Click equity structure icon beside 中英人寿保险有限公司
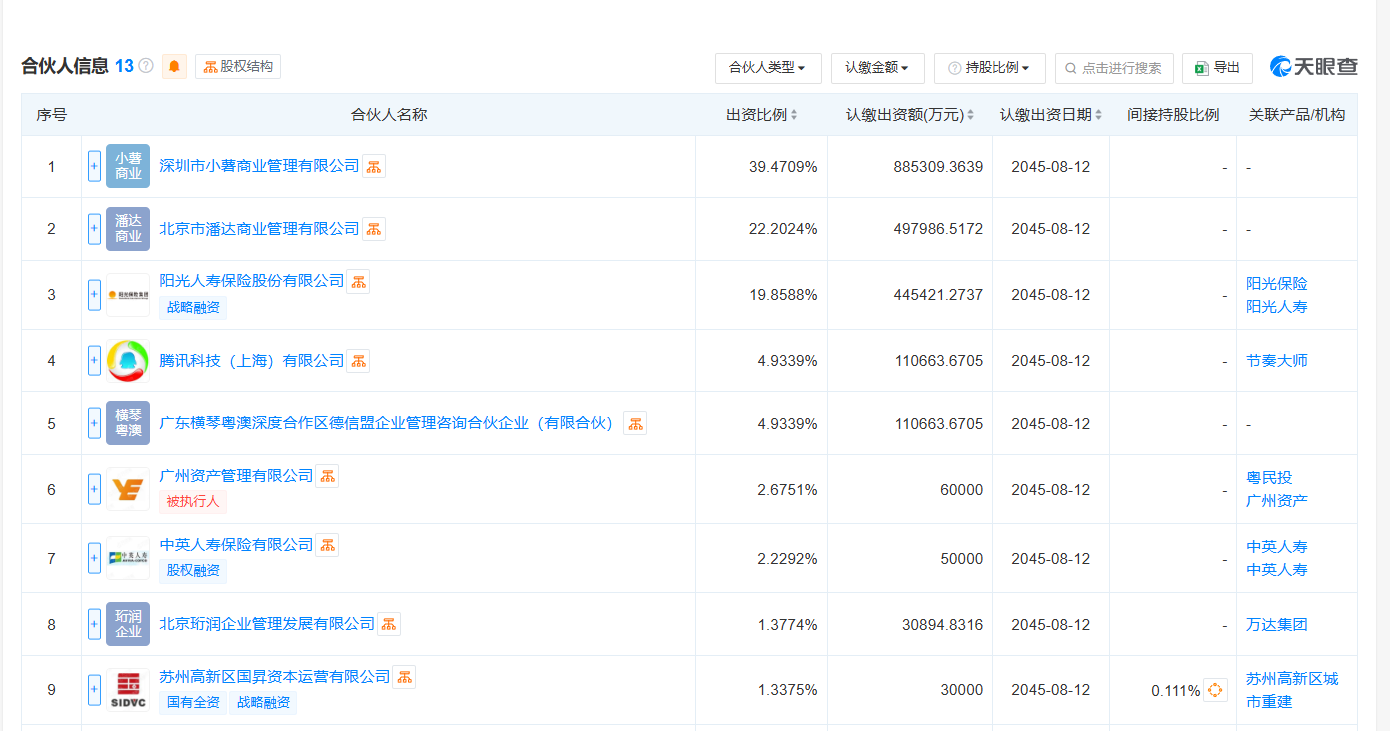This screenshot has height=731, width=1390. tap(327, 546)
